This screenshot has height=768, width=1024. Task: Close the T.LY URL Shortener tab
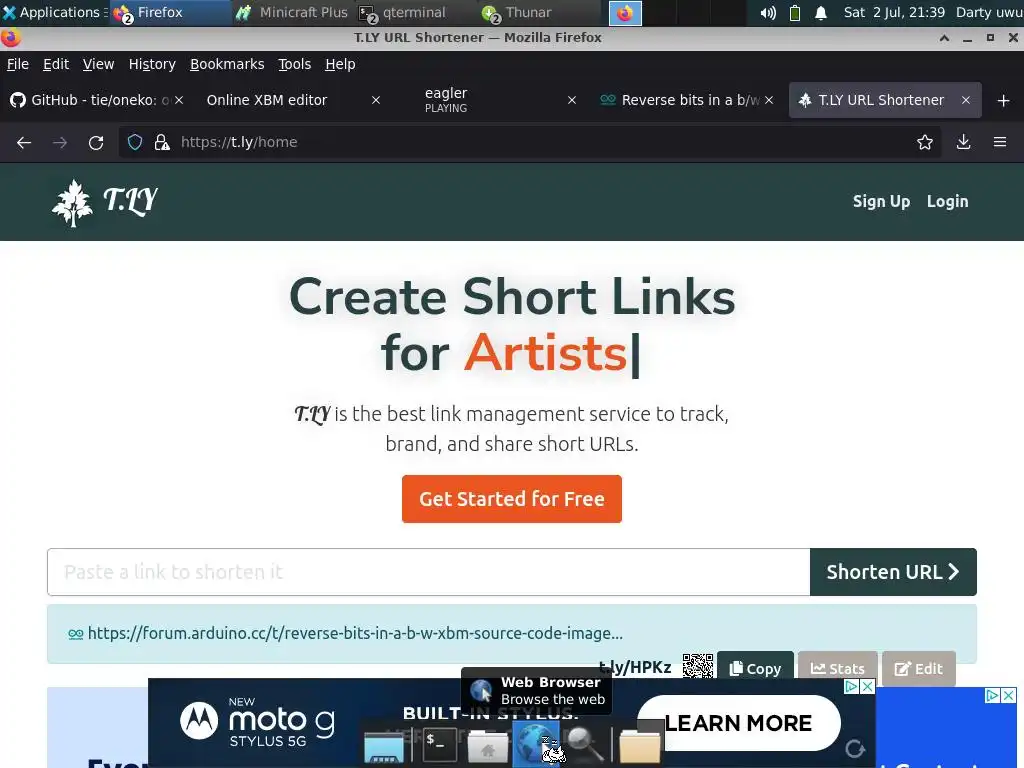965,100
